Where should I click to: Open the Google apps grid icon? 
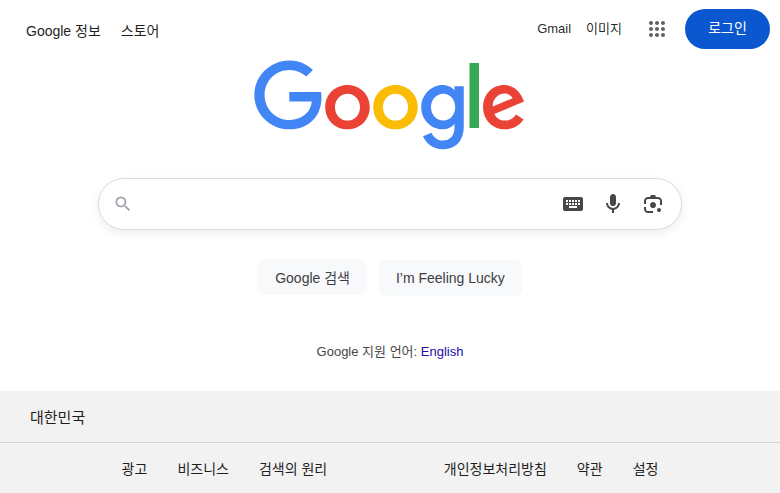[657, 29]
